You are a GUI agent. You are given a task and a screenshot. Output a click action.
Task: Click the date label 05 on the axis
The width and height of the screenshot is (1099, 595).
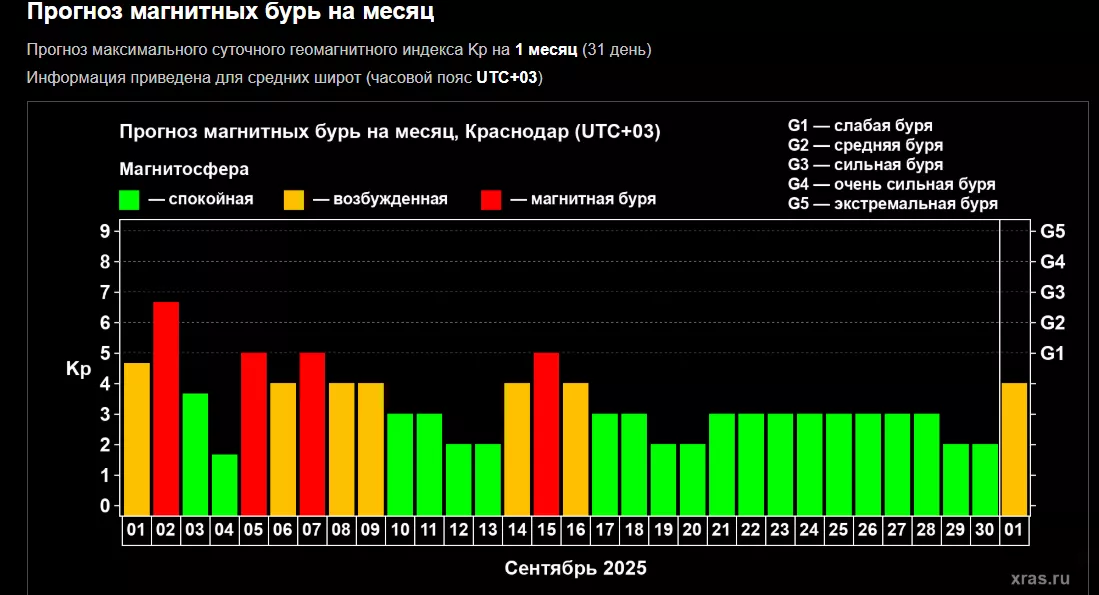[254, 529]
